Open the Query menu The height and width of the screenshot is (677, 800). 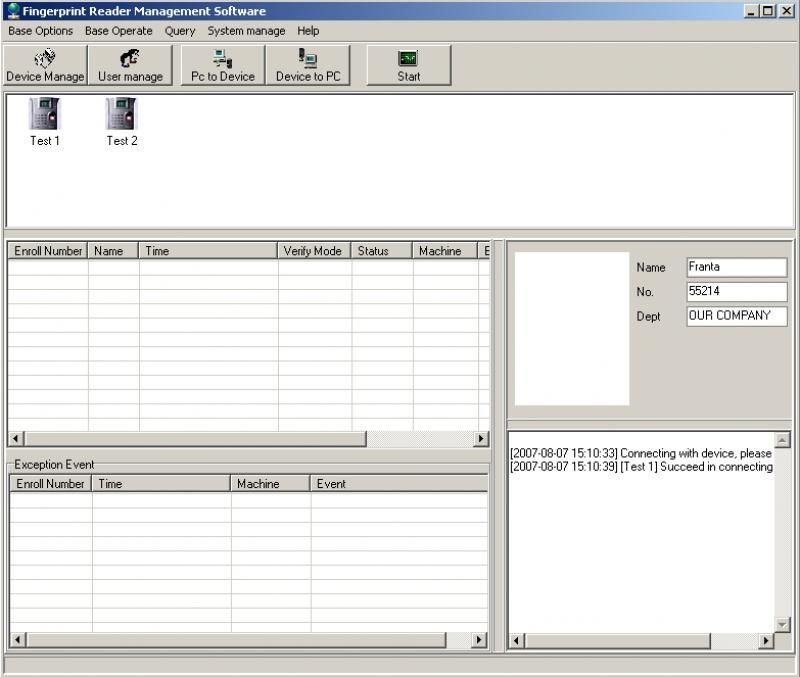pos(180,31)
